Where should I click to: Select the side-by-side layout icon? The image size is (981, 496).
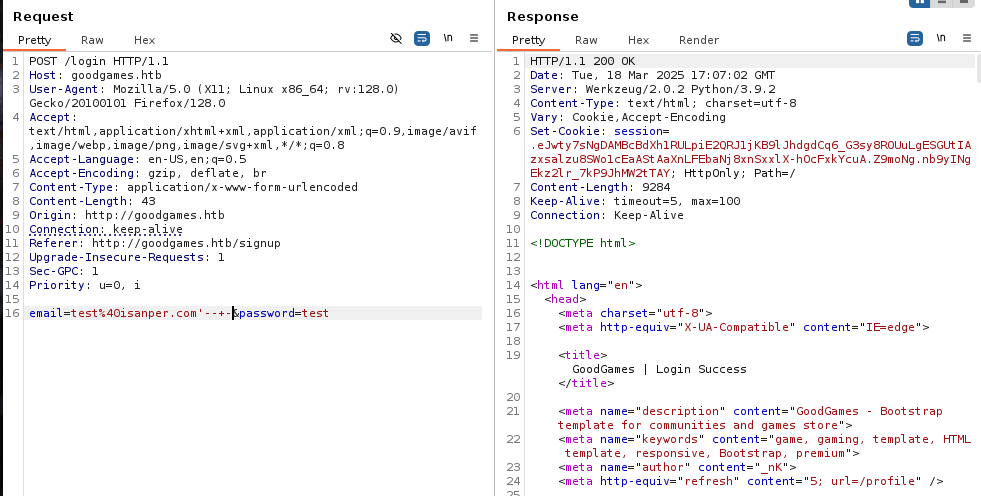click(920, 3)
